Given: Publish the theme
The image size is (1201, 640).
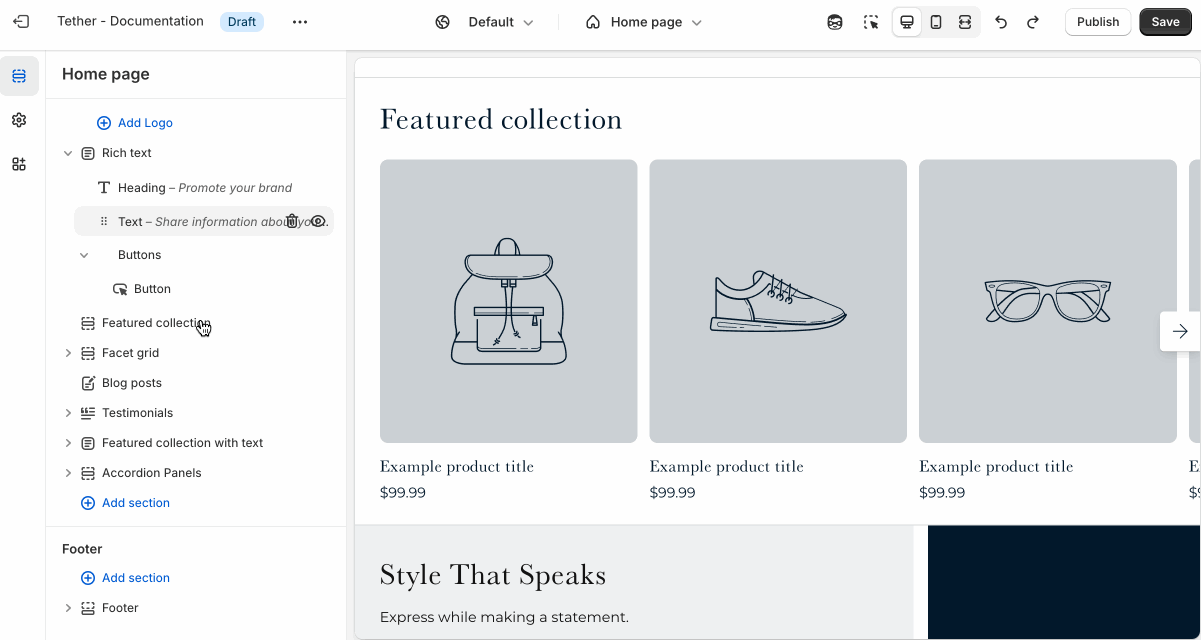Looking at the screenshot, I should click(x=1098, y=22).
